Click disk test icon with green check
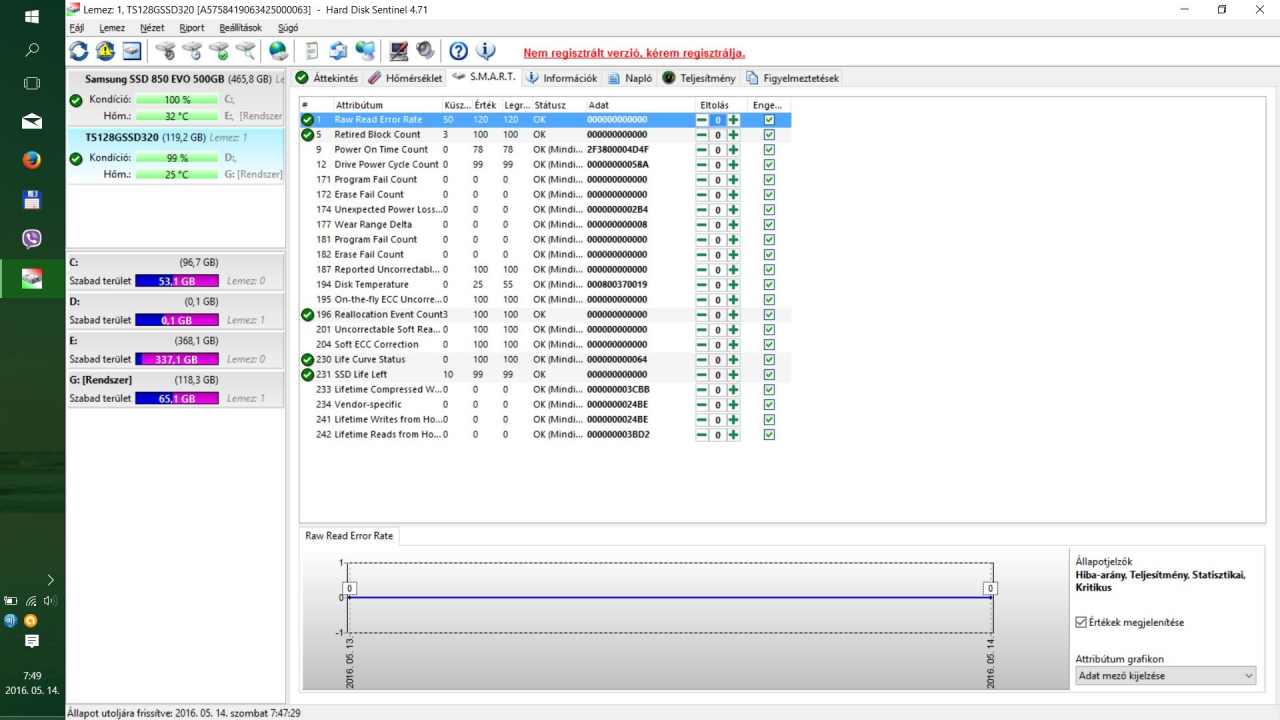The image size is (1280, 720). pos(218,51)
